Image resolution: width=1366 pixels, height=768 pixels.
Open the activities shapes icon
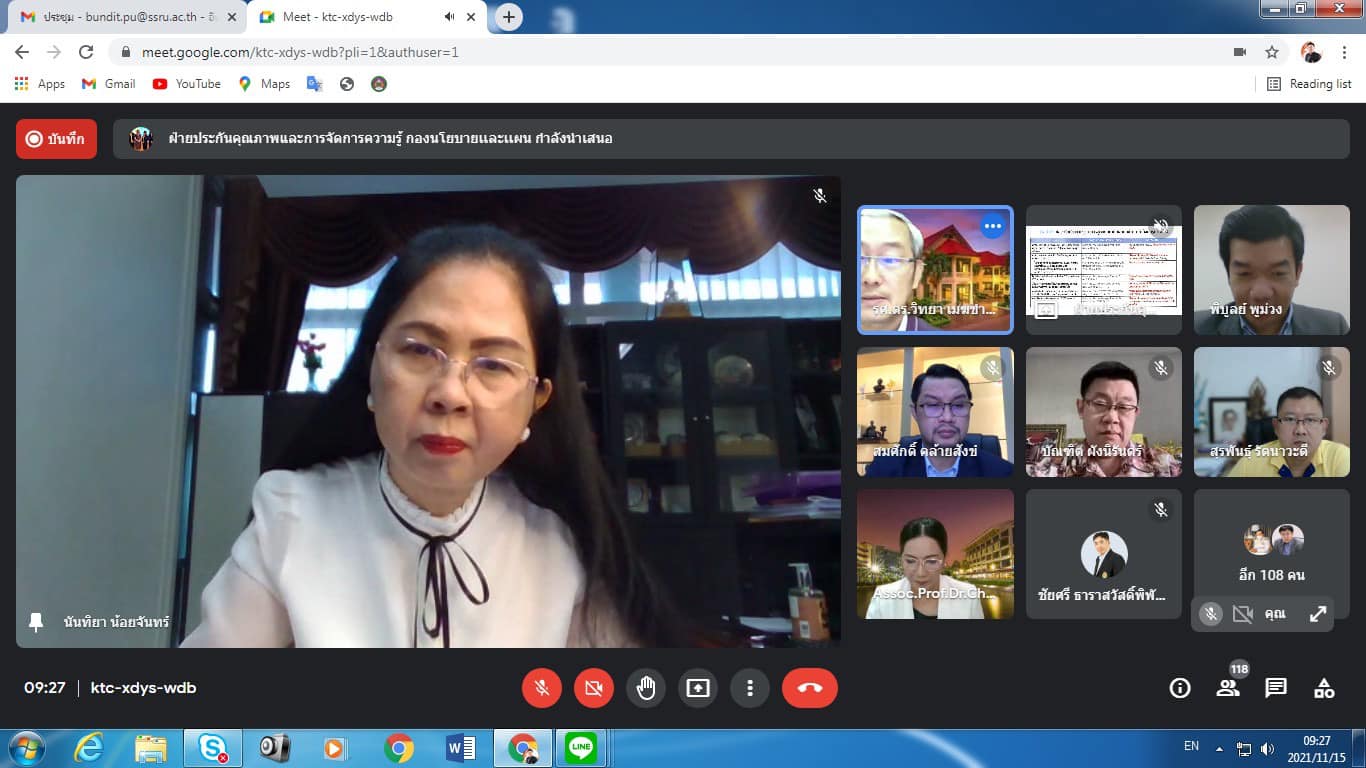coord(1324,688)
